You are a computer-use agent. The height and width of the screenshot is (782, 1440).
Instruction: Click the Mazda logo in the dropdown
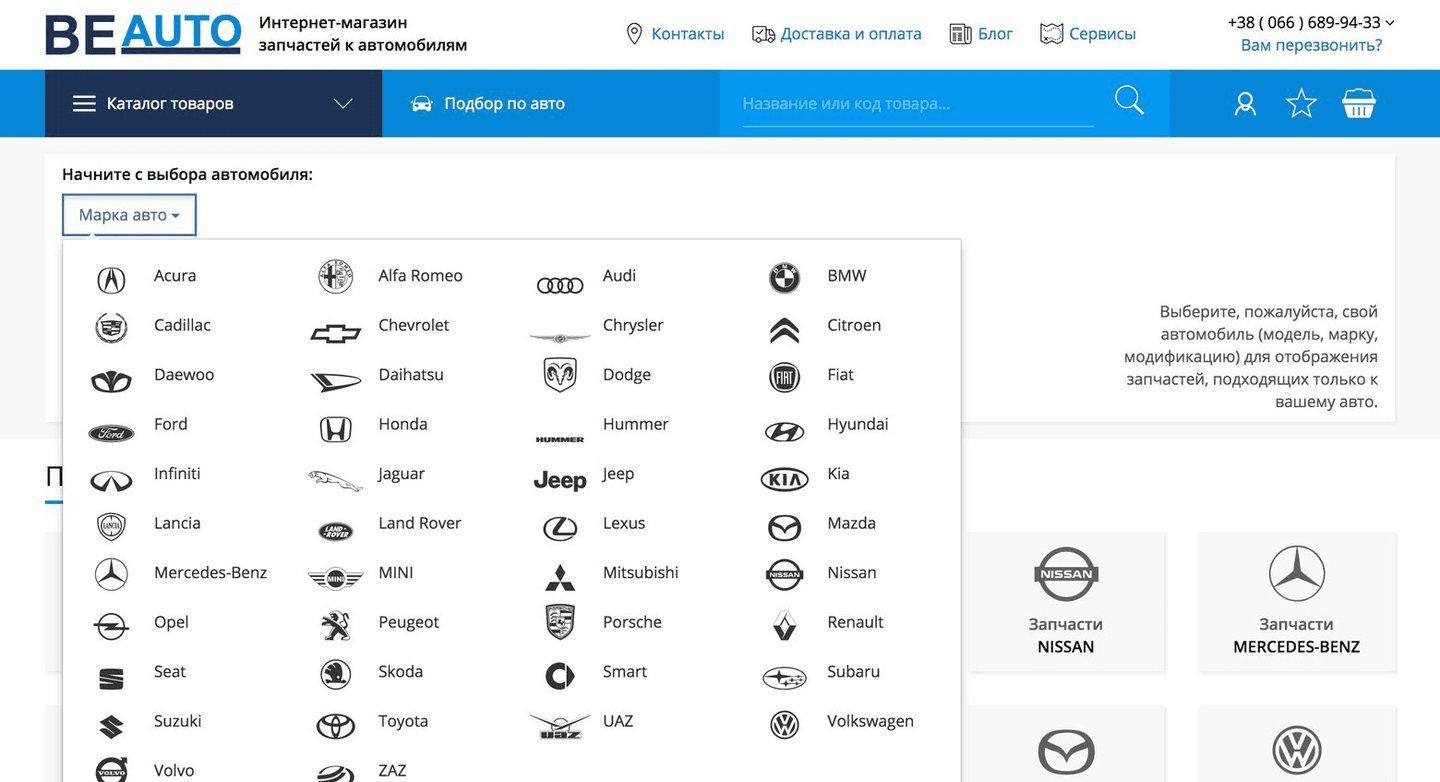[x=785, y=528]
